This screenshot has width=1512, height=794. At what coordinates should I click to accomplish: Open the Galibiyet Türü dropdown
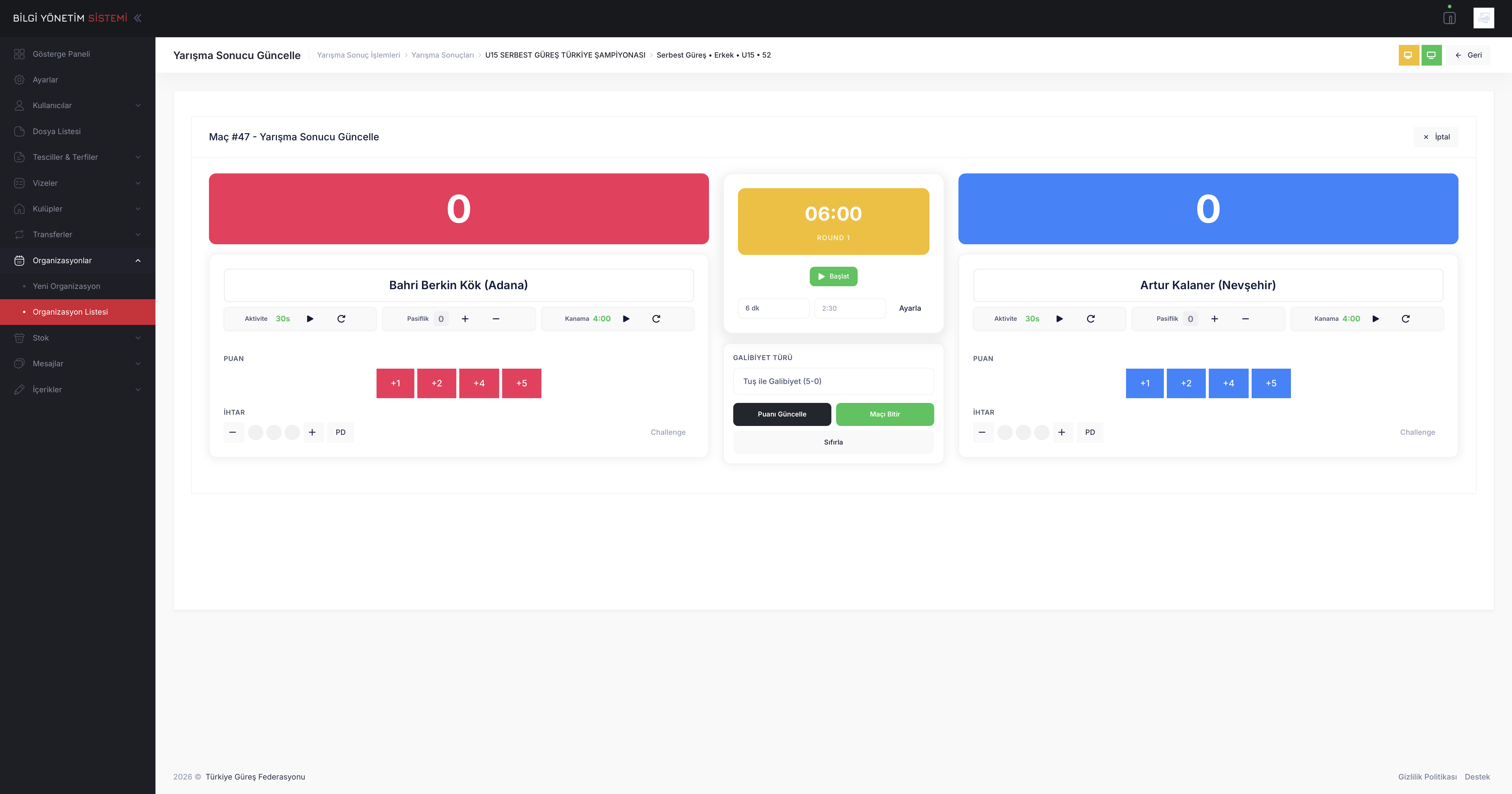coord(833,381)
